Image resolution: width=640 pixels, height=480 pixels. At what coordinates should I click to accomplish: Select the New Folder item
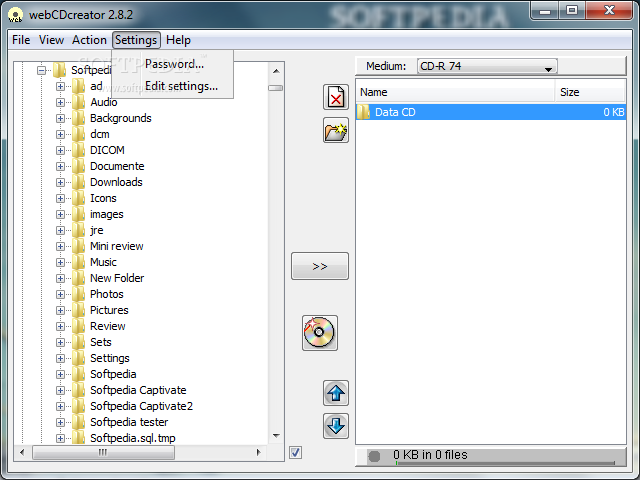point(117,278)
